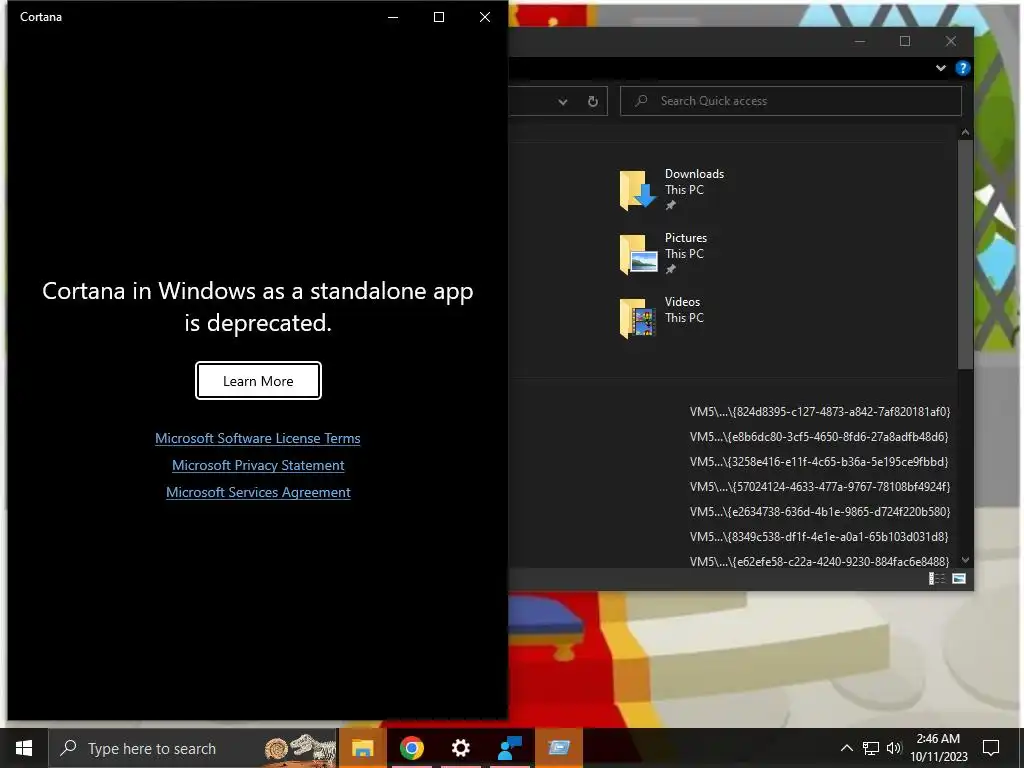Open File Explorer from the taskbar
Image resolution: width=1024 pixels, height=768 pixels.
pyautogui.click(x=362, y=748)
